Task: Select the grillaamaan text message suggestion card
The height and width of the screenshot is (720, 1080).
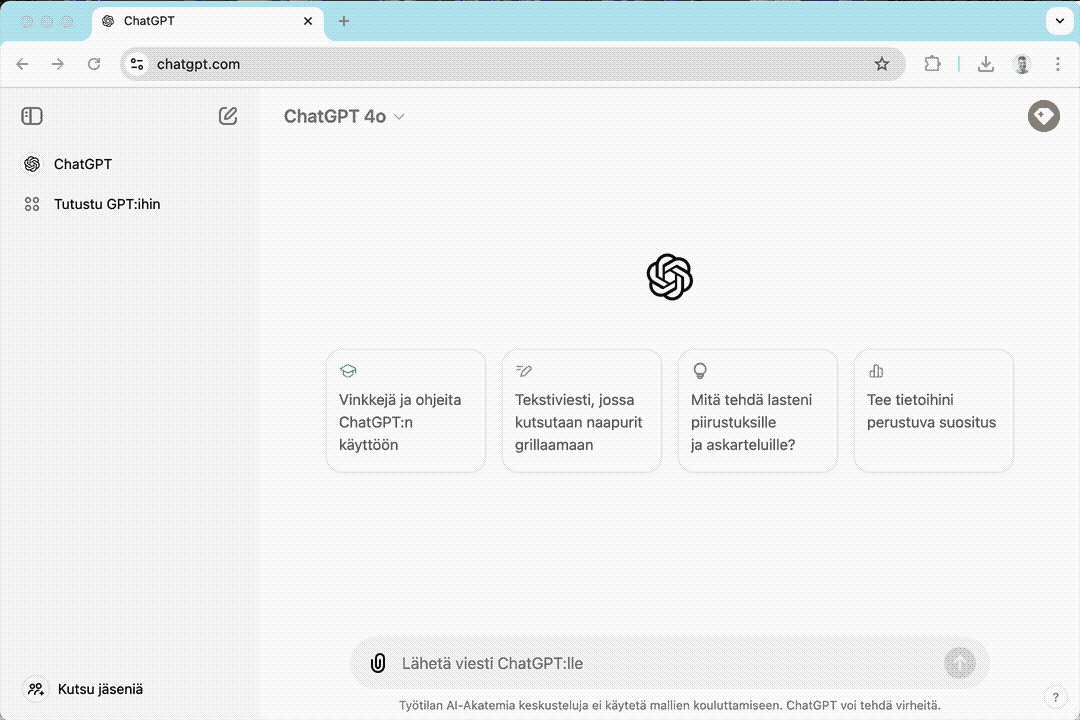Action: pyautogui.click(x=581, y=410)
